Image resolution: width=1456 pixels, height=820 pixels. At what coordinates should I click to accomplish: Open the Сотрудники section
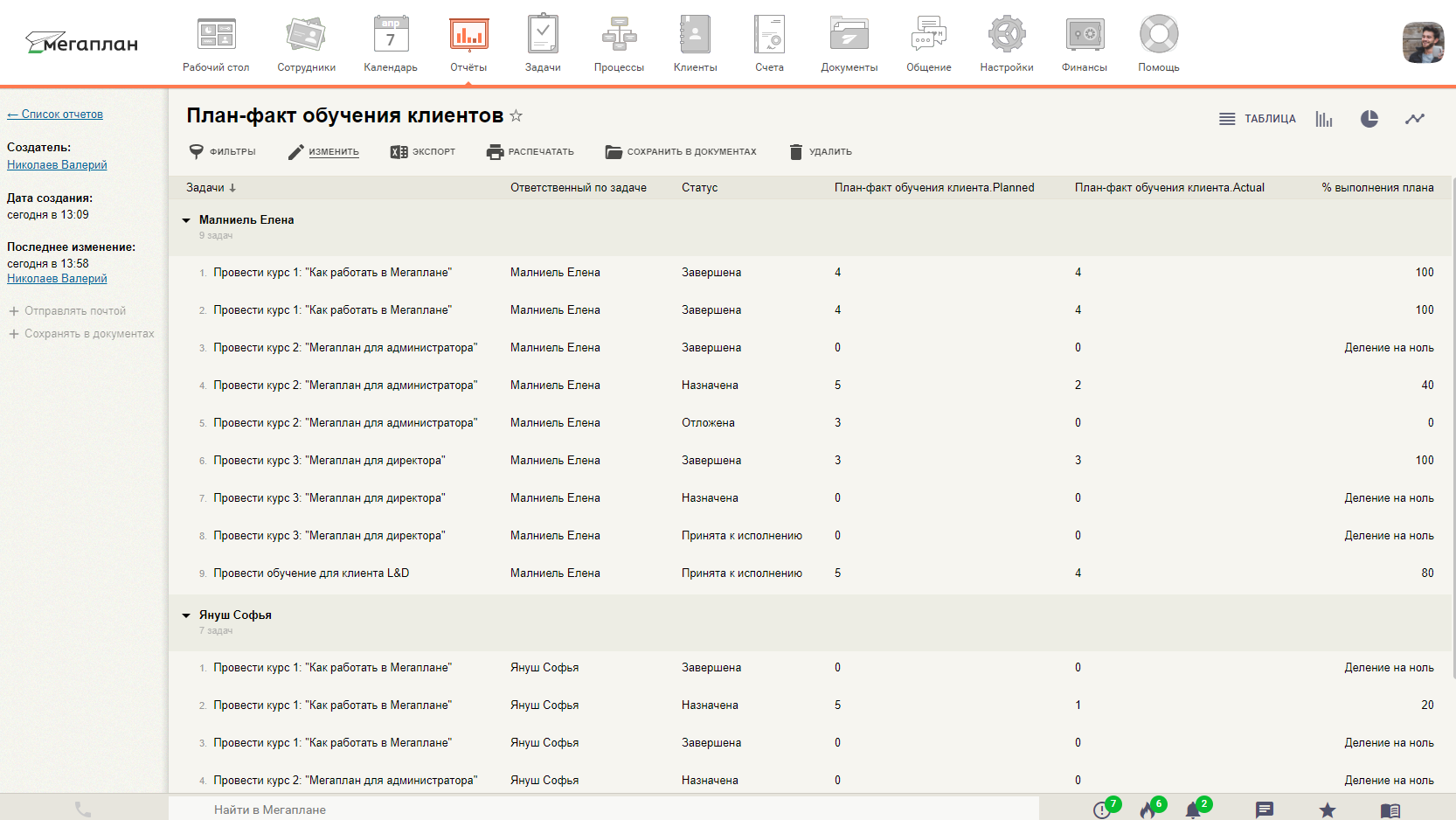tap(306, 44)
